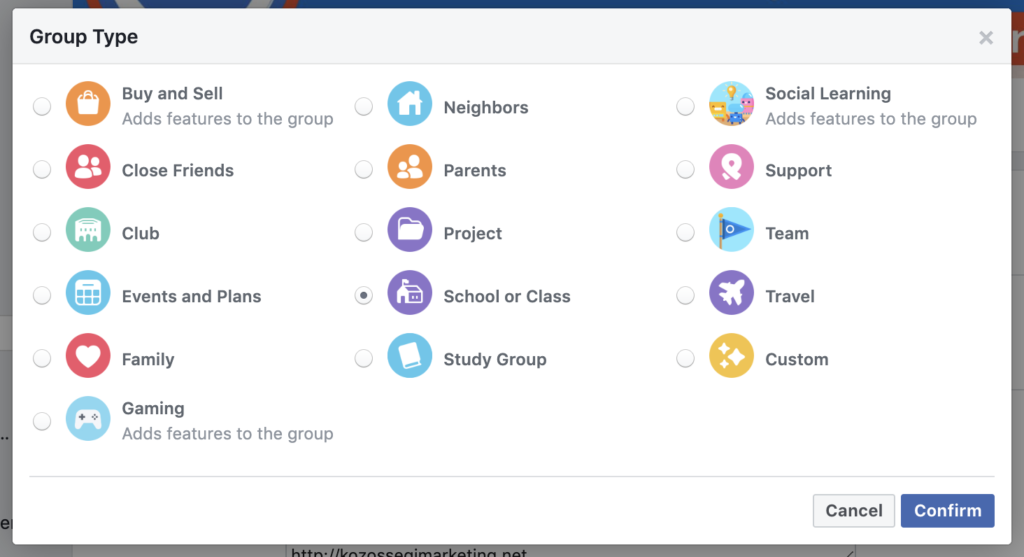
Task: Click the Team label text
Action: click(787, 233)
